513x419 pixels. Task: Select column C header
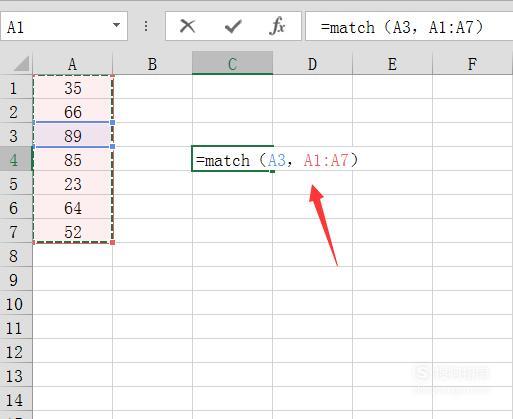coord(232,64)
